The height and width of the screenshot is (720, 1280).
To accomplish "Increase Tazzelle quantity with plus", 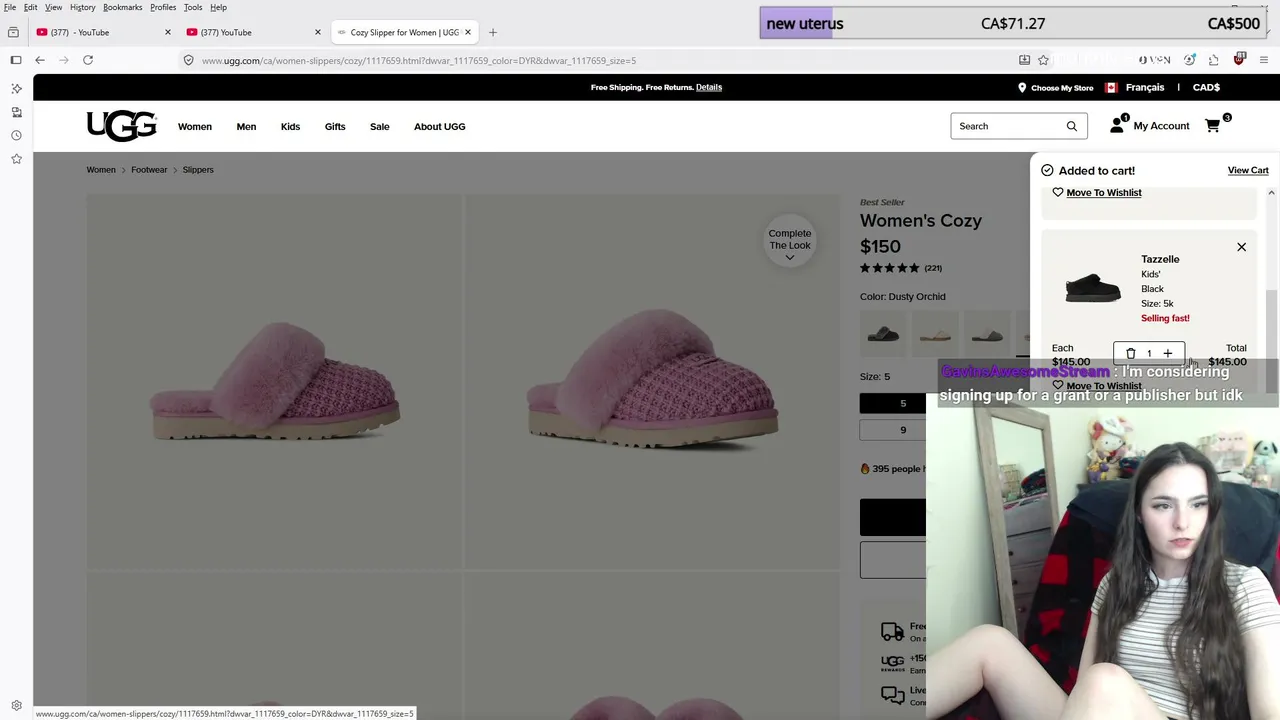I will click(x=1167, y=353).
